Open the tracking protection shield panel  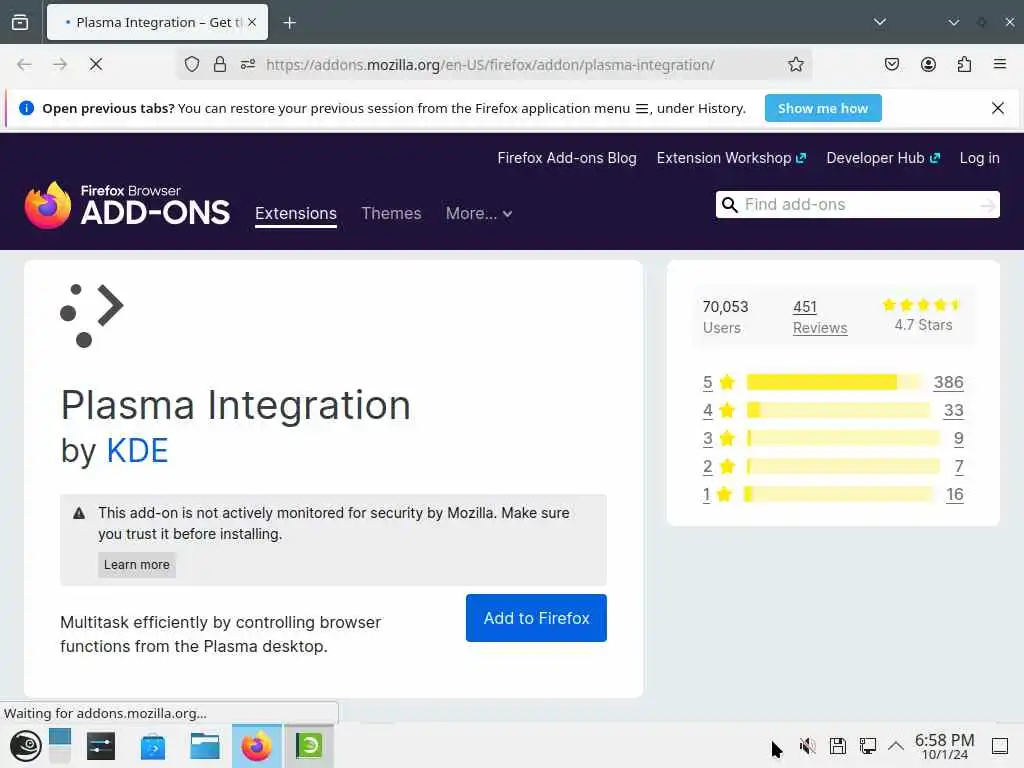[x=191, y=64]
